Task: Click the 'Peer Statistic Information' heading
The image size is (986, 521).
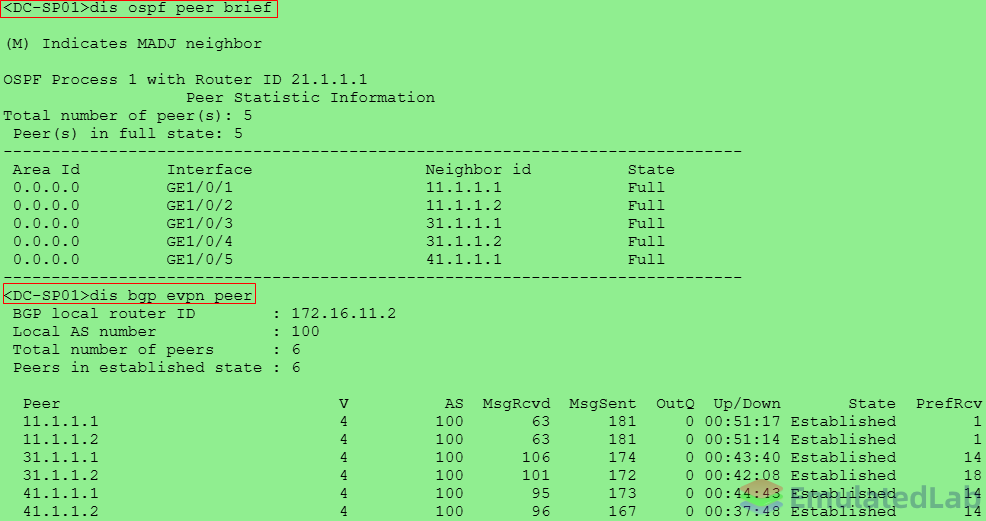Action: 311,97
